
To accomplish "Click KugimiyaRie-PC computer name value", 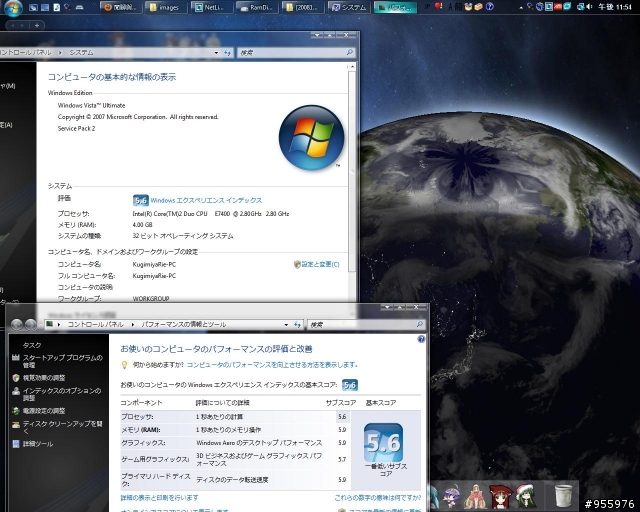I will point(154,264).
